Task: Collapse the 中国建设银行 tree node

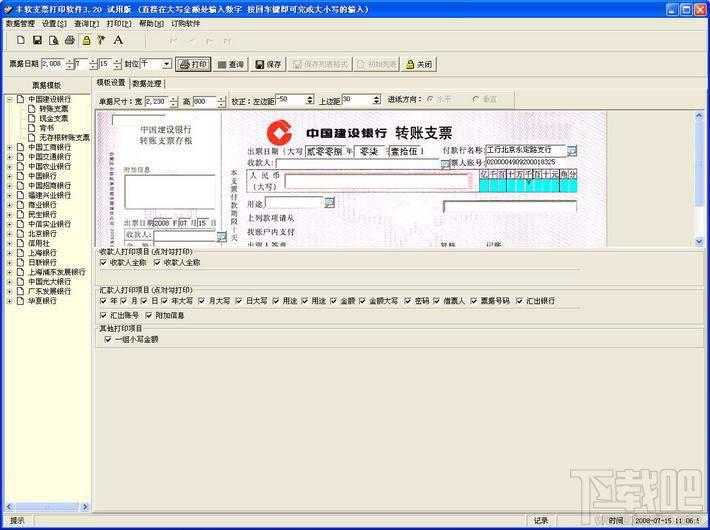Action: [10, 99]
